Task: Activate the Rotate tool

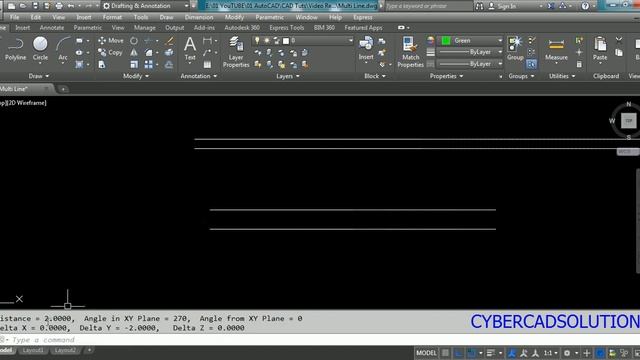Action: [x=134, y=41]
